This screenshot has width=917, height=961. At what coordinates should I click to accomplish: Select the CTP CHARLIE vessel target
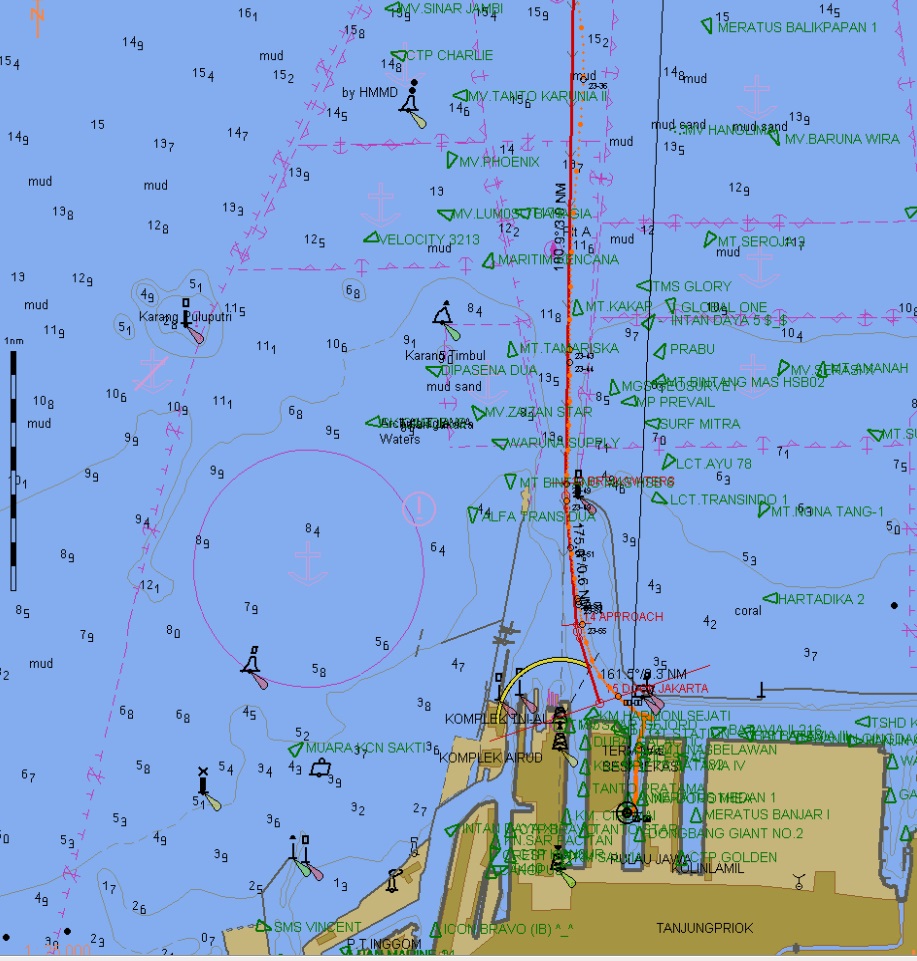tap(398, 56)
